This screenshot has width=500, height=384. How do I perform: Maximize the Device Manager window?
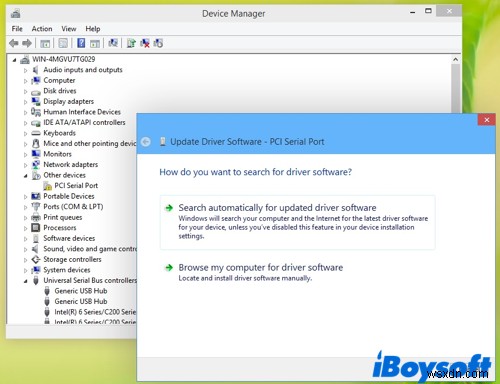click(x=428, y=11)
